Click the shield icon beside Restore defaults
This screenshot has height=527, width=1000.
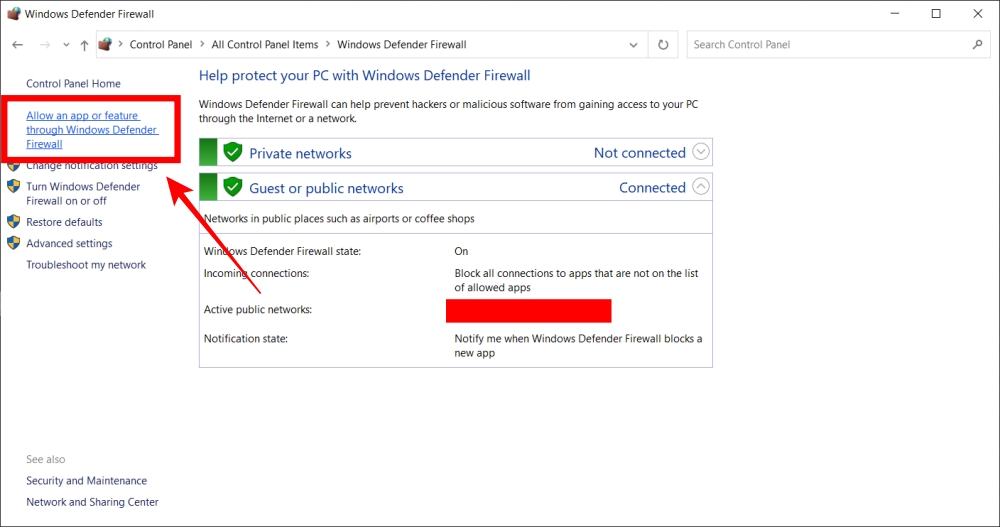click(x=13, y=221)
